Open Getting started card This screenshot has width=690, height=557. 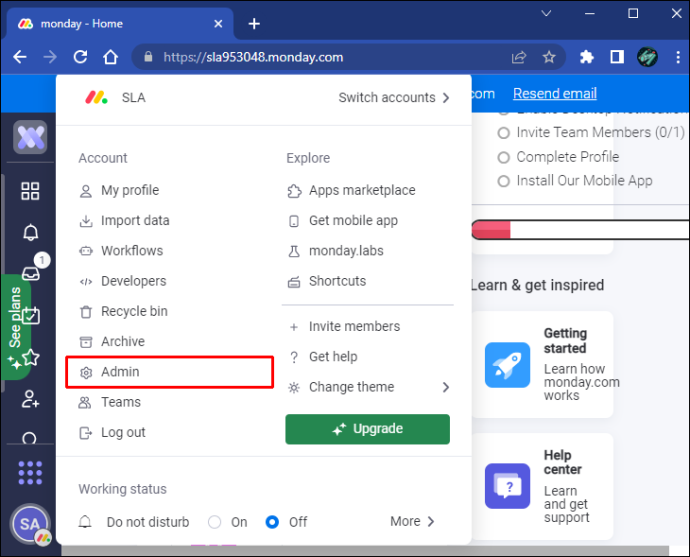pyautogui.click(x=542, y=365)
